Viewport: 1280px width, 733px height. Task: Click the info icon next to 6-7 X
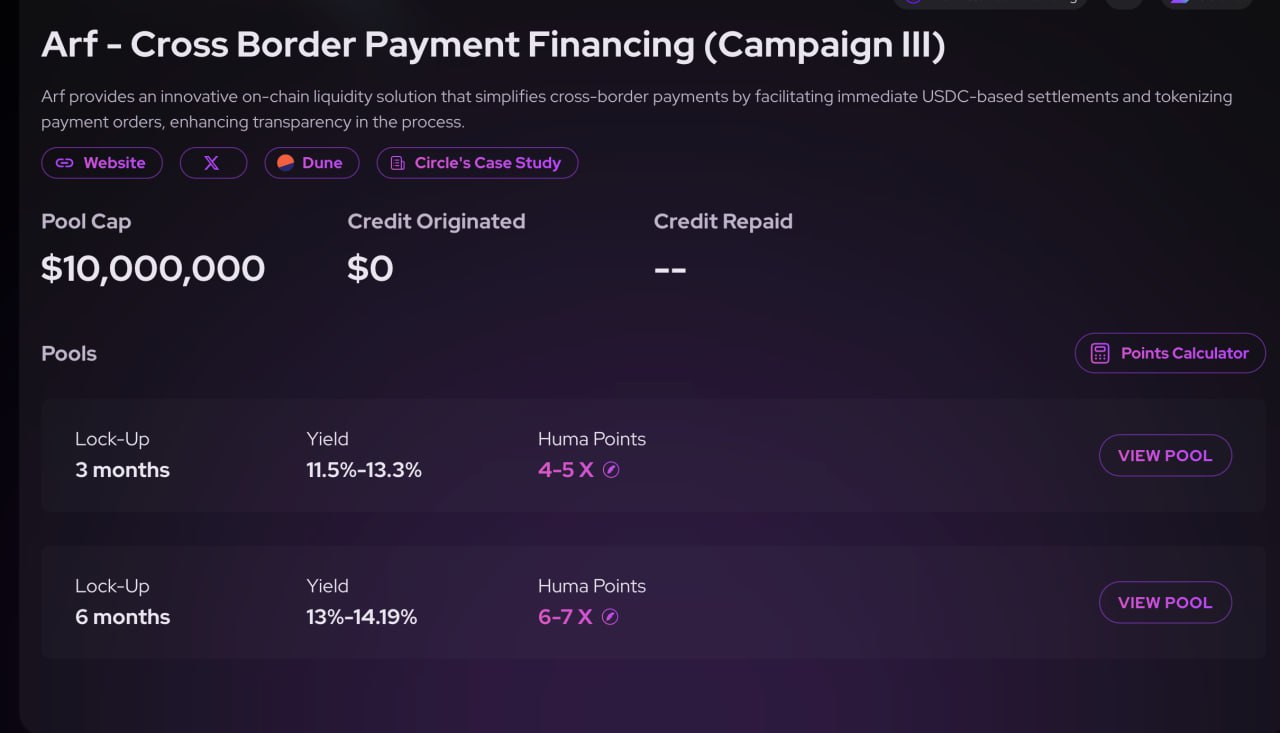tap(610, 617)
